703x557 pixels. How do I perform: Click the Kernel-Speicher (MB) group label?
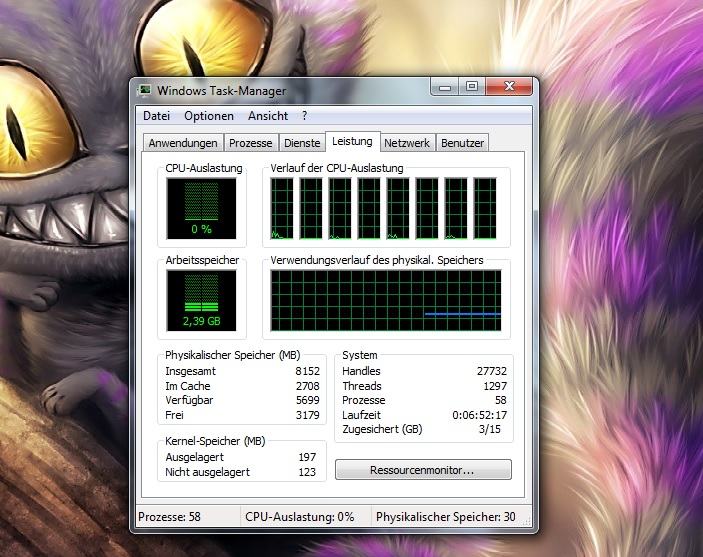point(215,441)
